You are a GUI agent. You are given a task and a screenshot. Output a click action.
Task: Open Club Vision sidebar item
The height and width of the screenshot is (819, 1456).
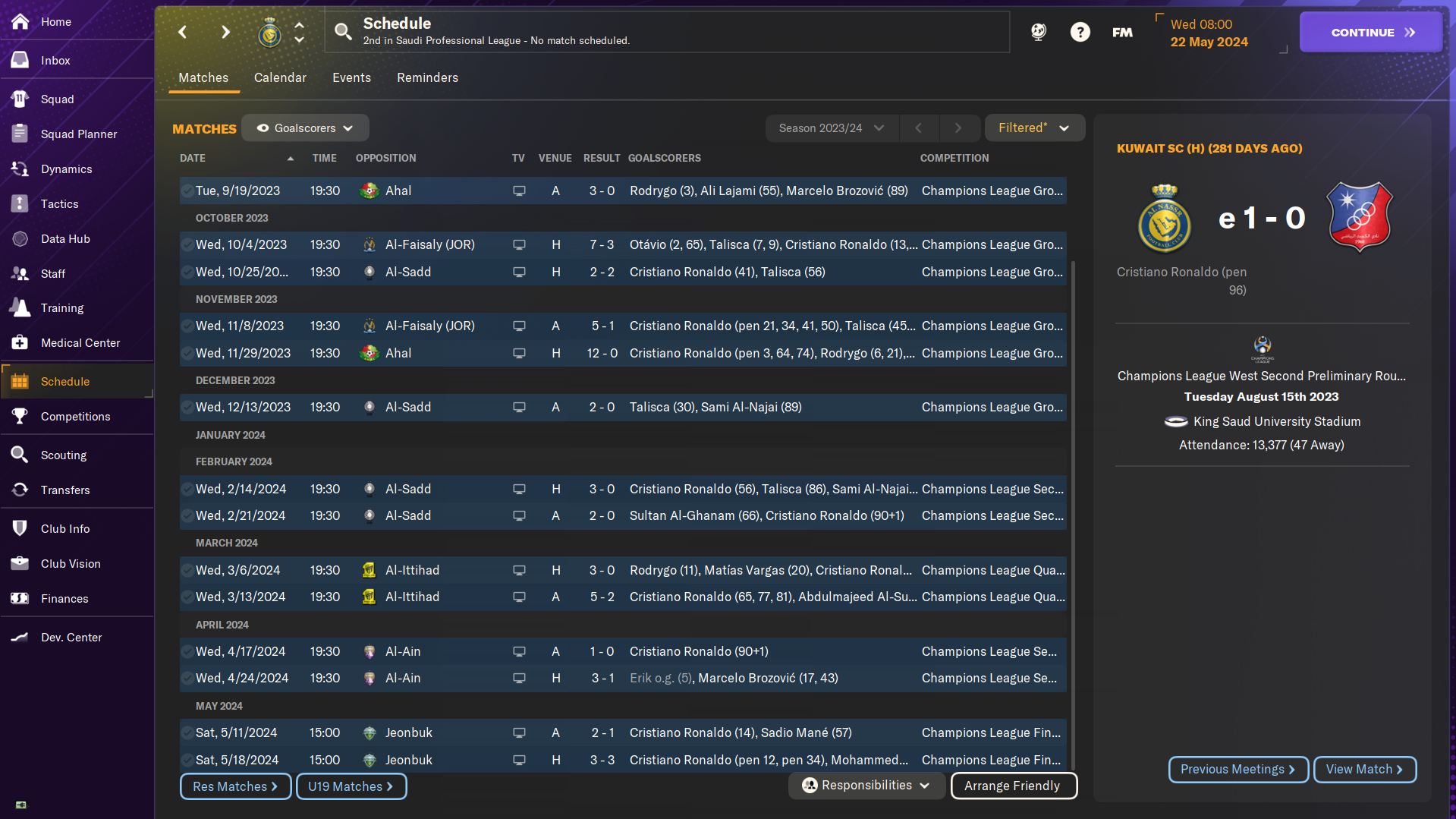pos(77,563)
